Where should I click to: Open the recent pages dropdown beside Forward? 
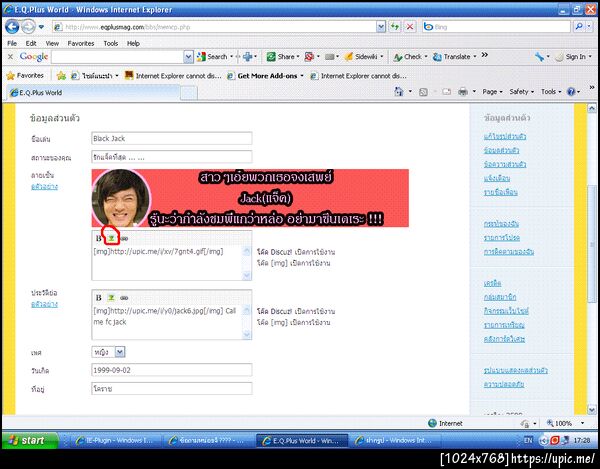[41, 27]
